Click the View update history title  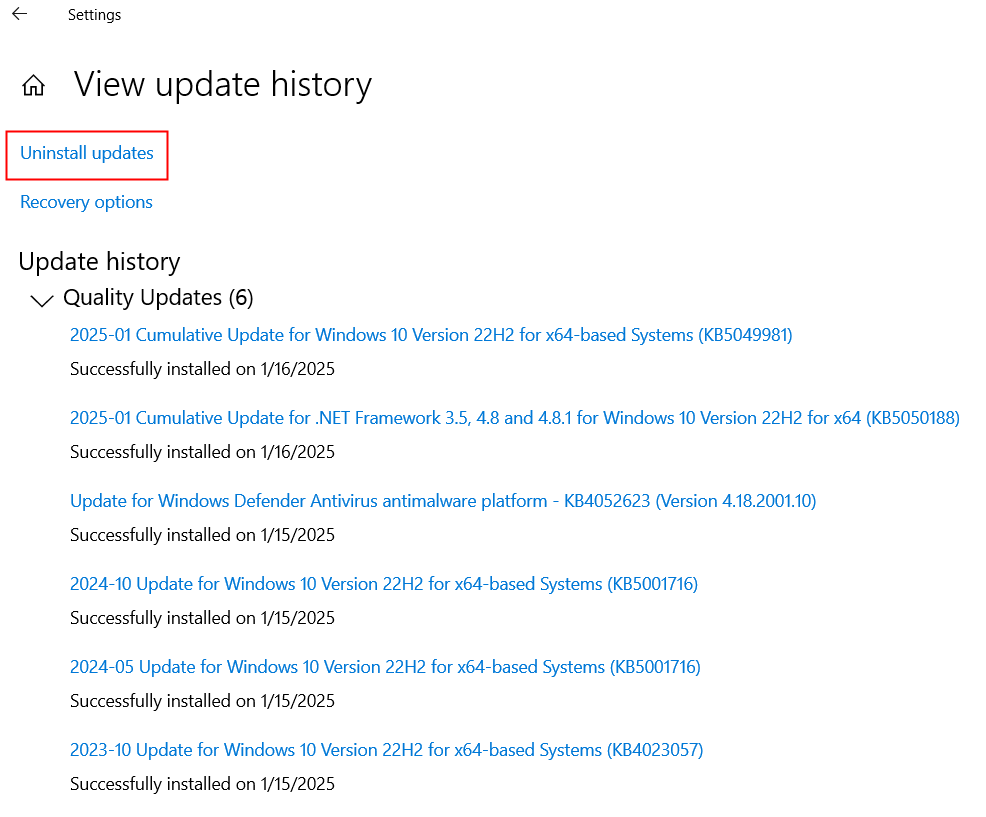click(222, 85)
